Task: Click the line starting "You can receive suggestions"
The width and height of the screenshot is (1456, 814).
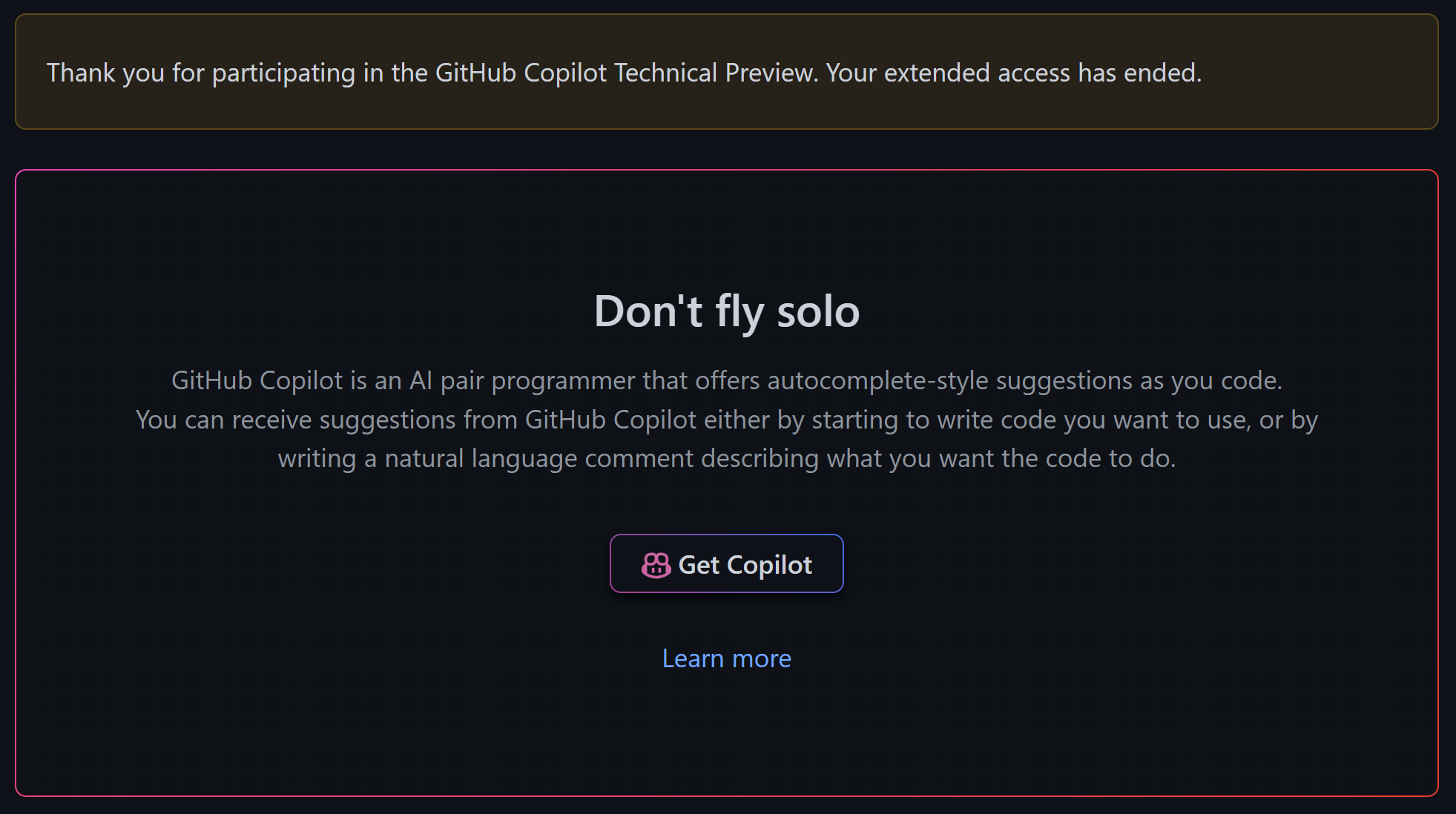Action: point(727,420)
